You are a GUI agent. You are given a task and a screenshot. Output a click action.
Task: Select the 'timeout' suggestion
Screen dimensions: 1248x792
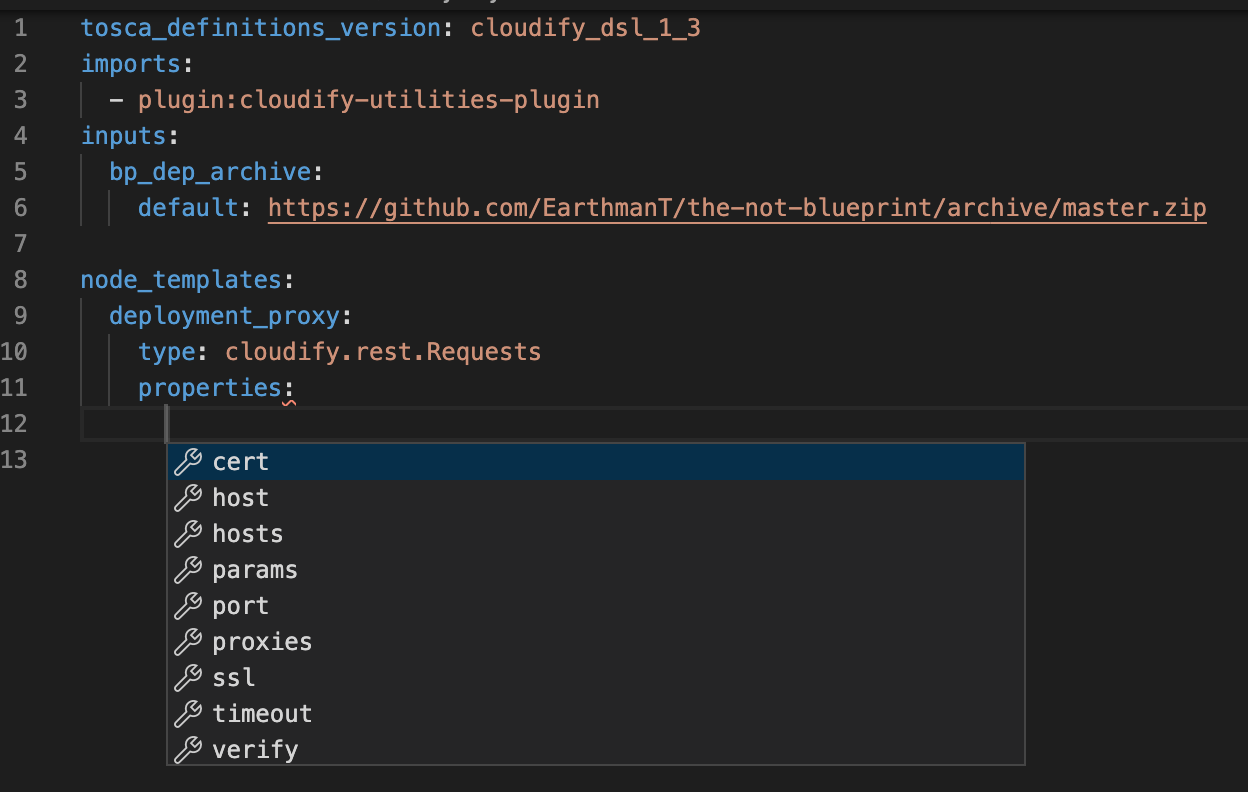click(595, 714)
